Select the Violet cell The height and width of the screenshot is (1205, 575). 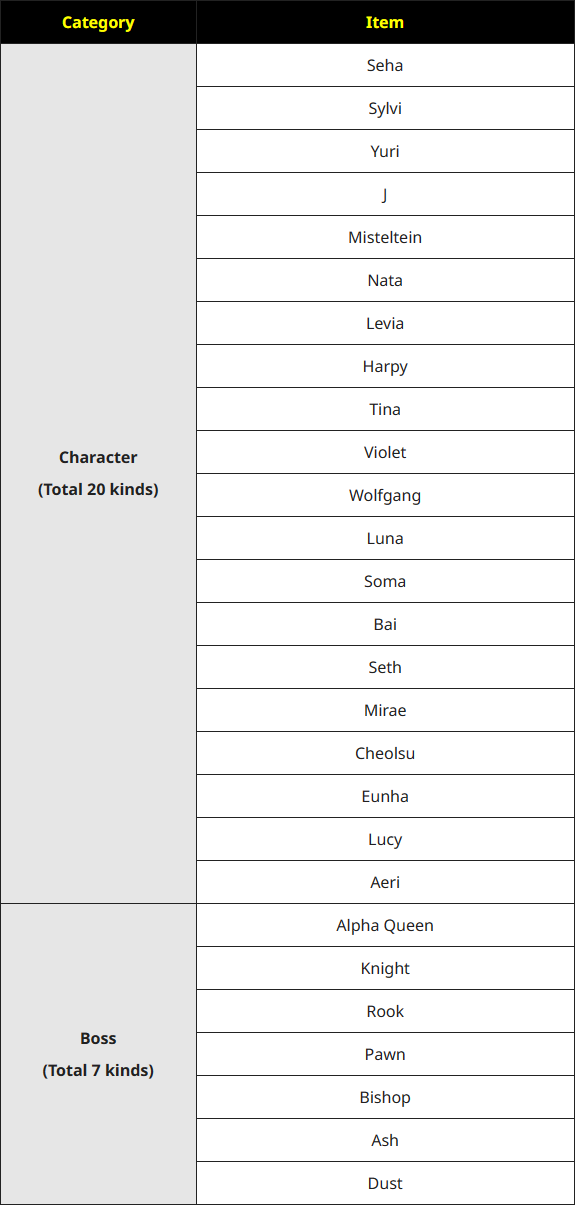(385, 452)
